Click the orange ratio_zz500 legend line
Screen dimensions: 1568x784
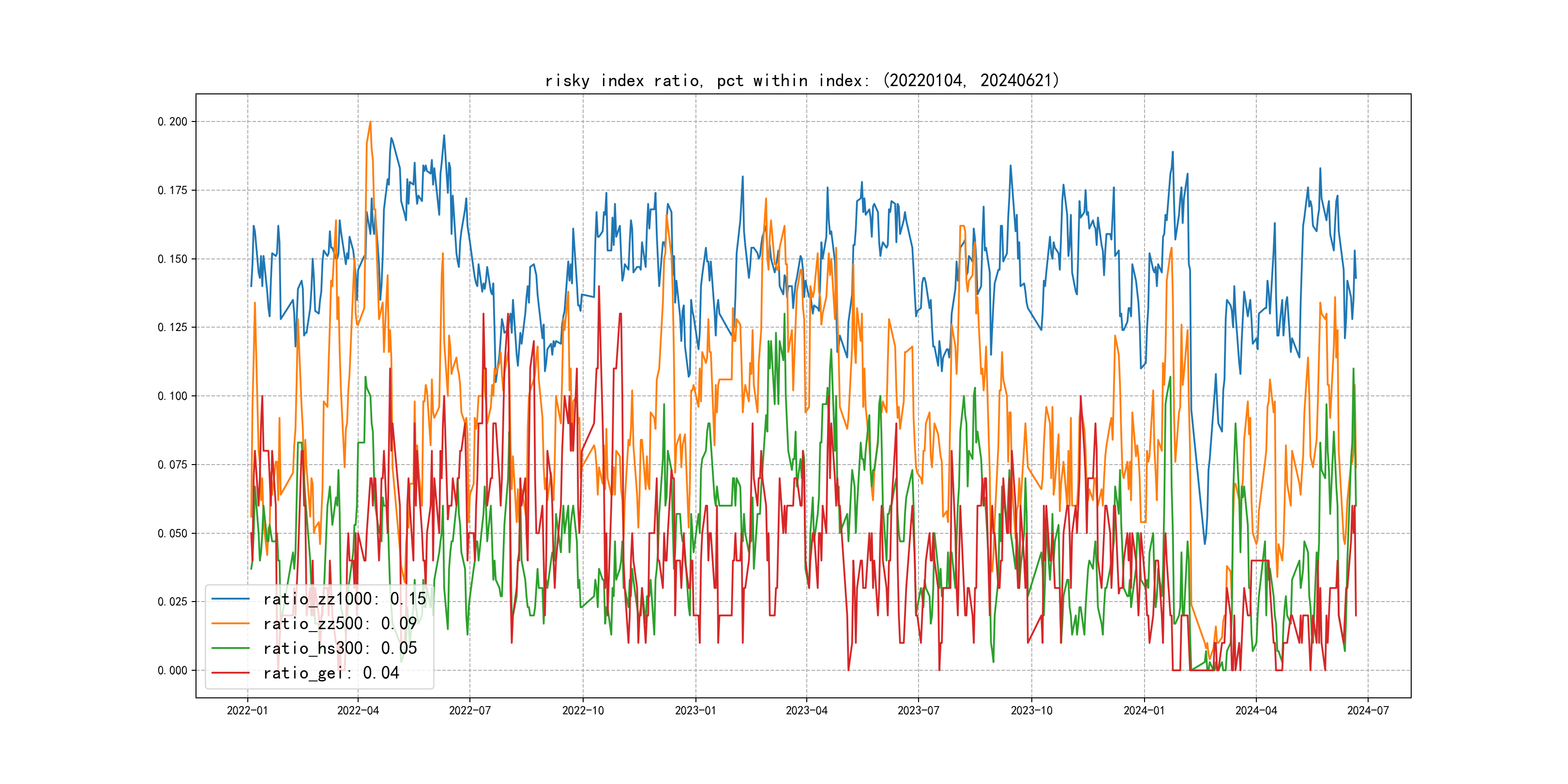coord(230,623)
